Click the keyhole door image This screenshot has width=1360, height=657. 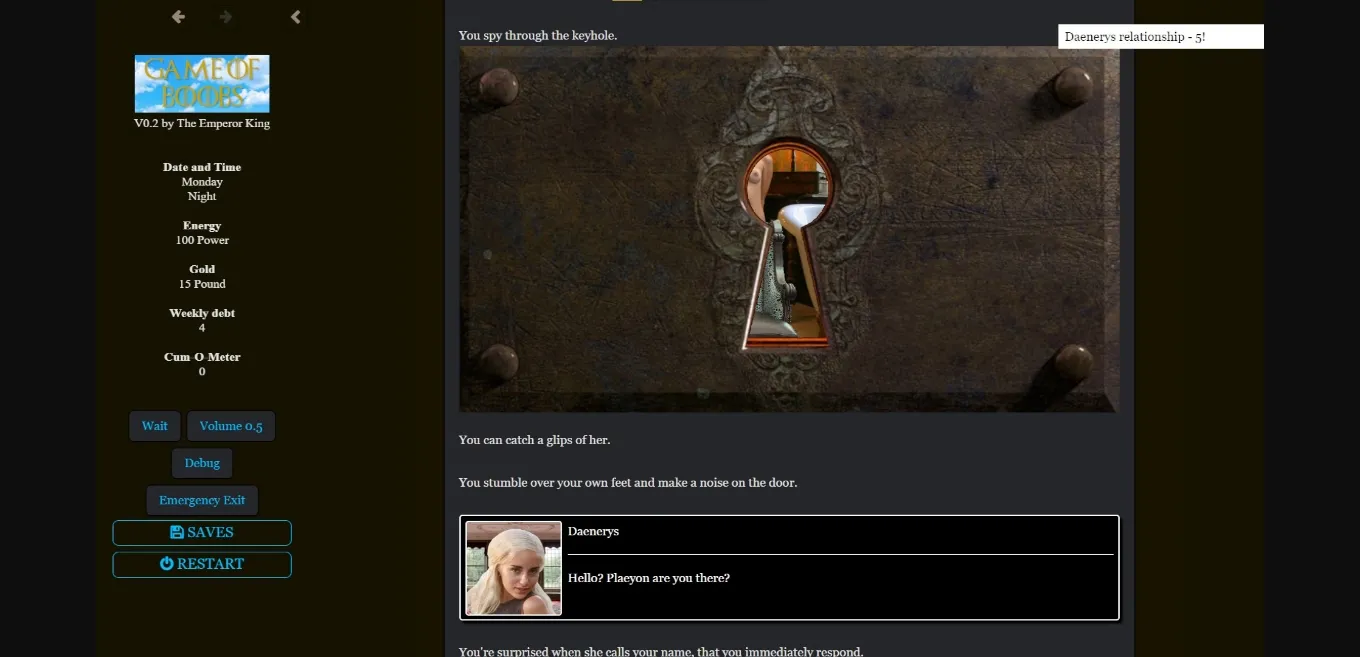(788, 229)
